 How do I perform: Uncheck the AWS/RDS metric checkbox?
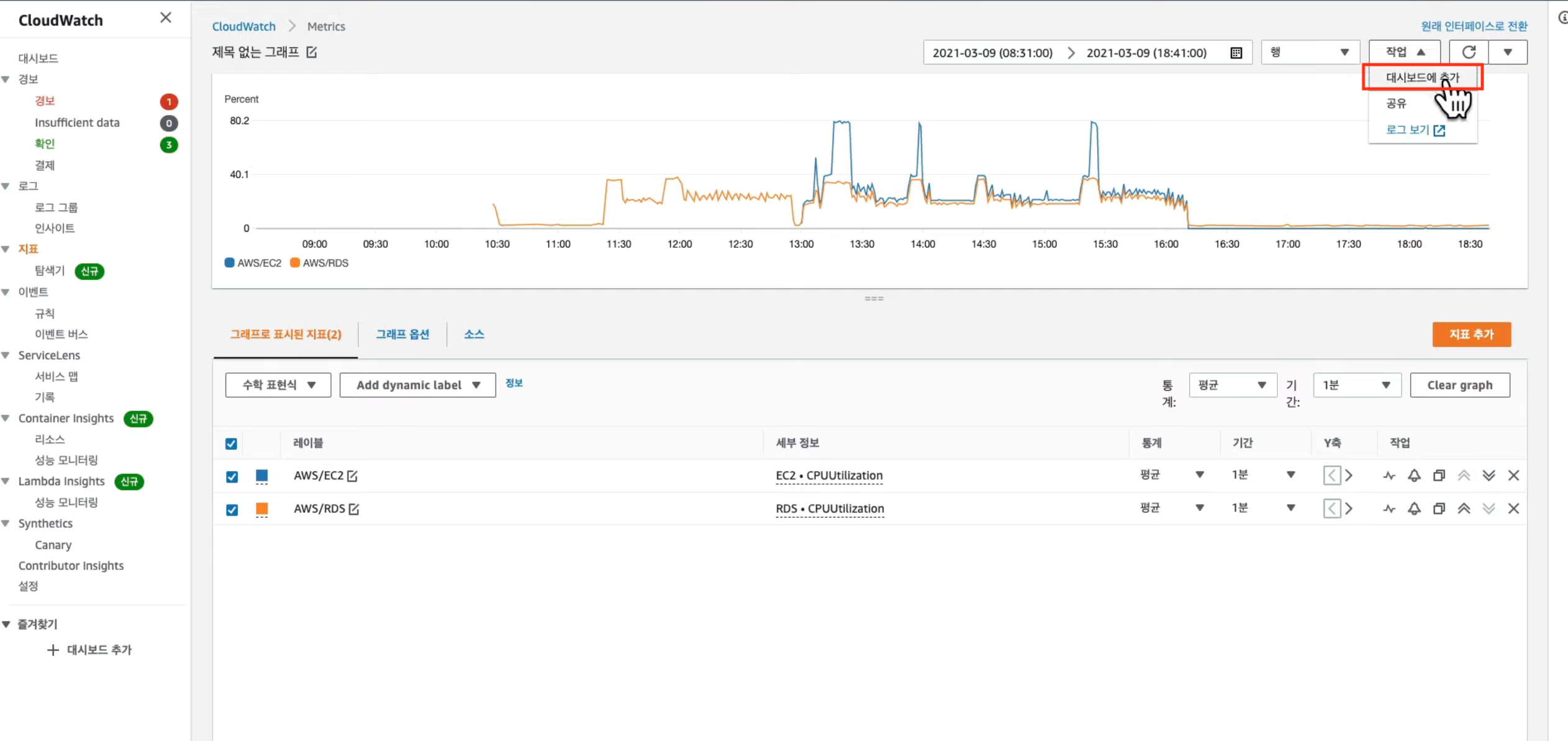pos(232,509)
